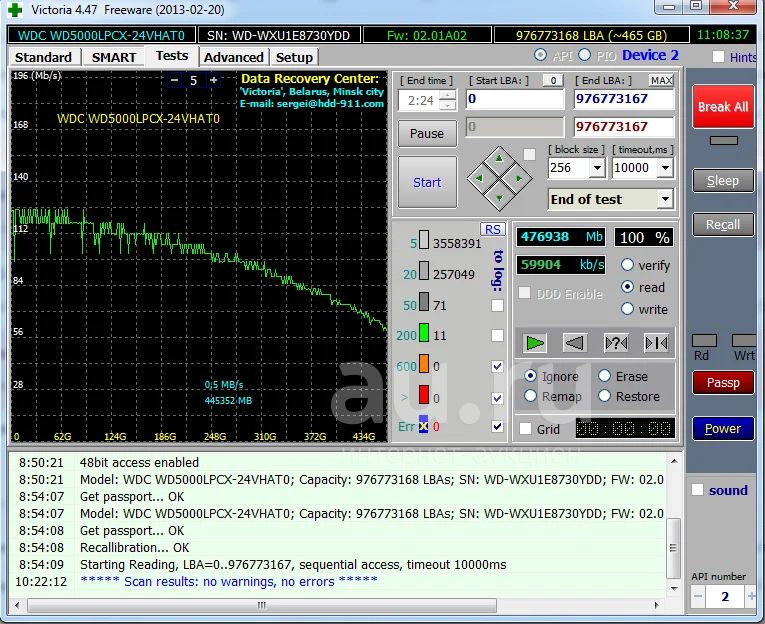Click the red slow block indicator
This screenshot has height=624, width=765.
pos(424,395)
